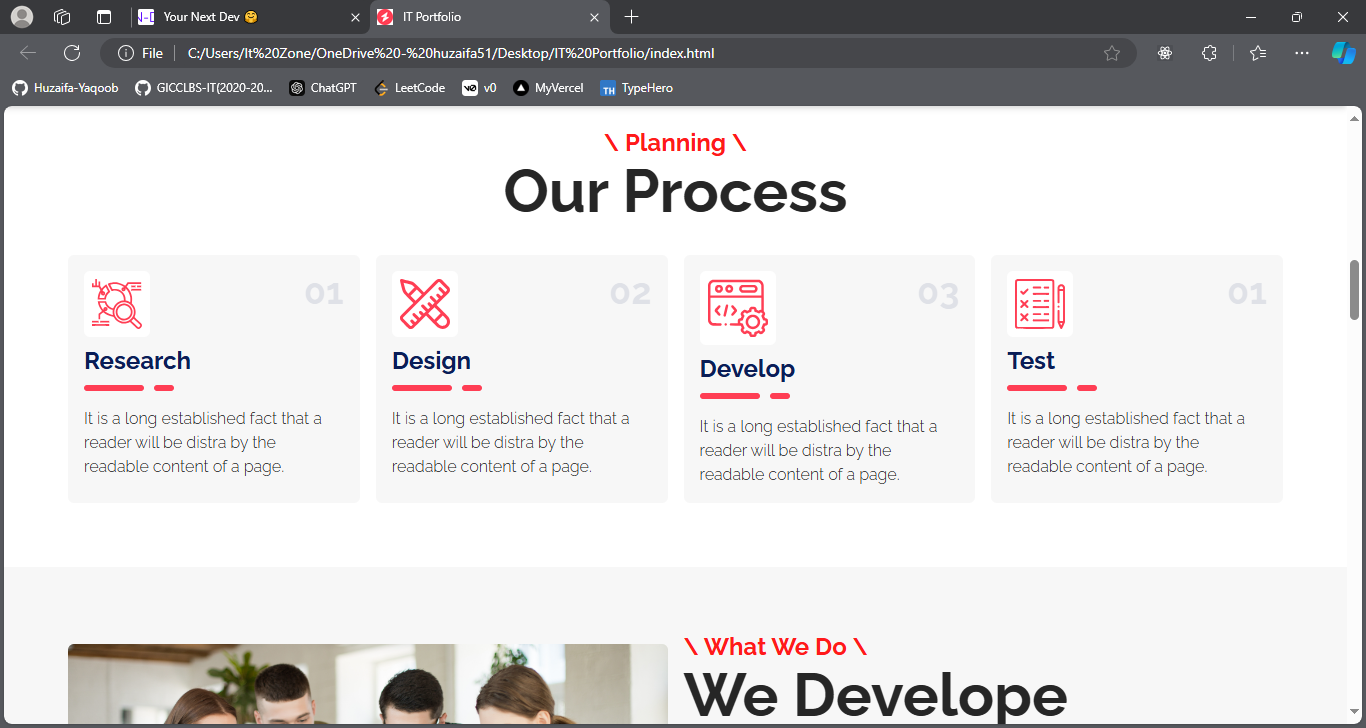The height and width of the screenshot is (728, 1366).
Task: Click the Develop heading
Action: (747, 369)
